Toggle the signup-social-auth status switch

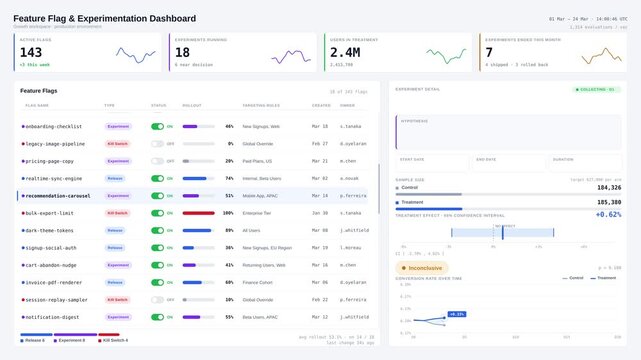pyautogui.click(x=157, y=248)
